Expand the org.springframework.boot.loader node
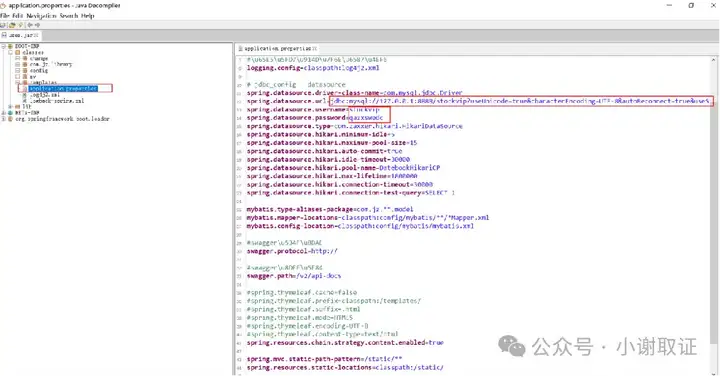Screen dimensions: 720x376 pos(3,118)
